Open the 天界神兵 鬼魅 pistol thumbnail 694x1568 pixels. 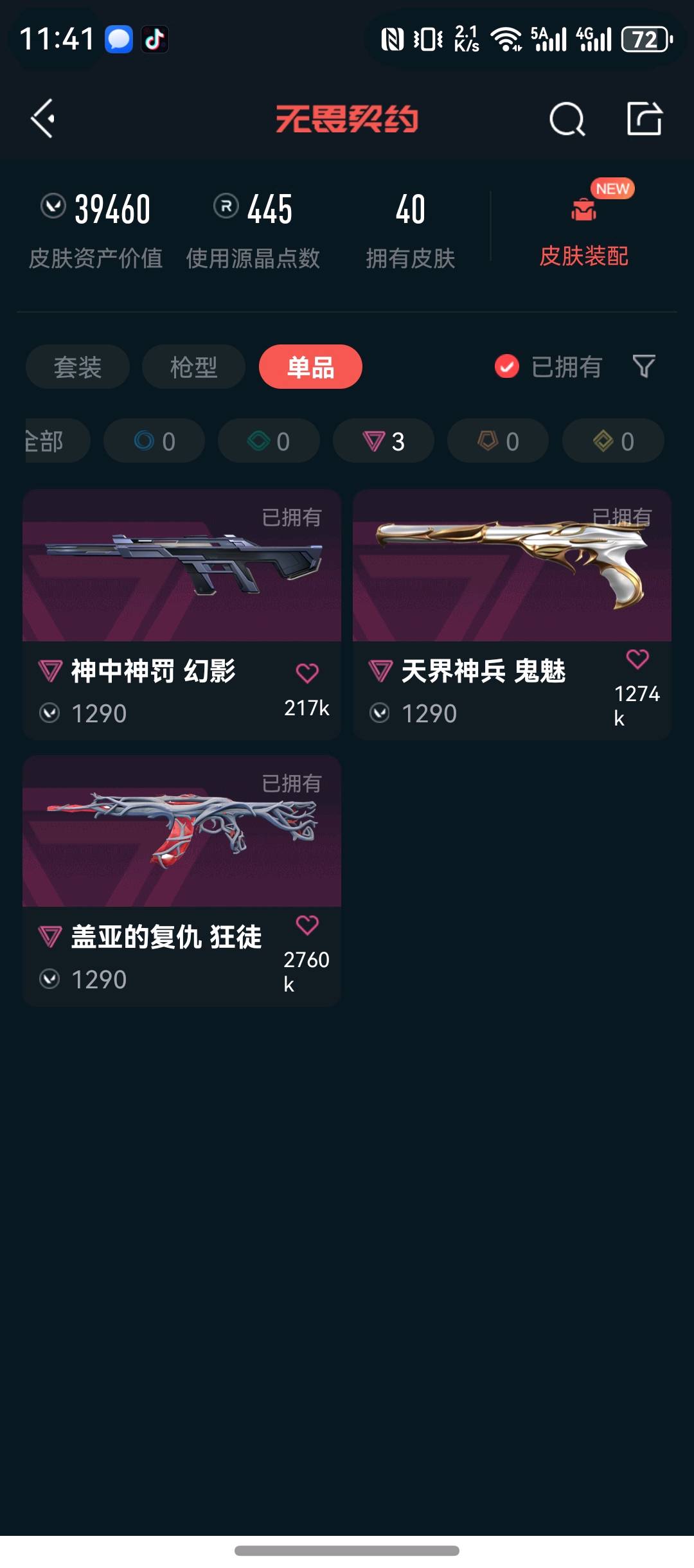(x=512, y=566)
